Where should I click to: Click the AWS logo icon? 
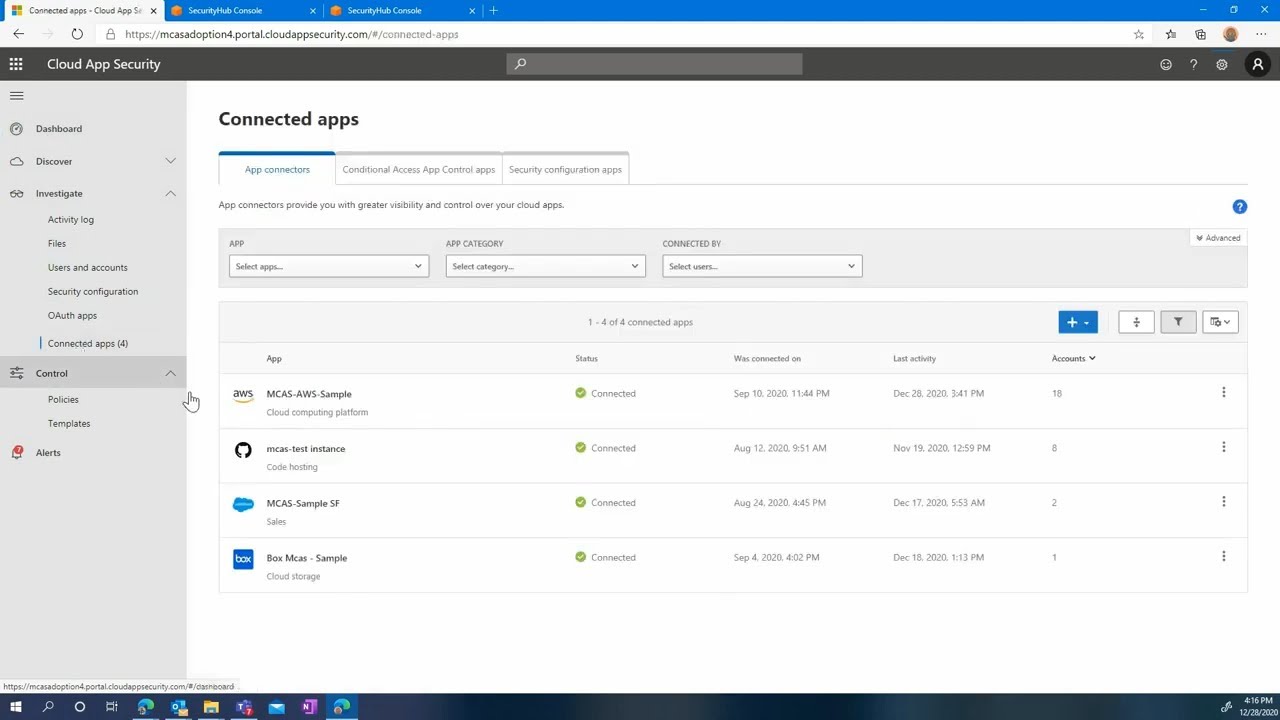click(x=243, y=395)
